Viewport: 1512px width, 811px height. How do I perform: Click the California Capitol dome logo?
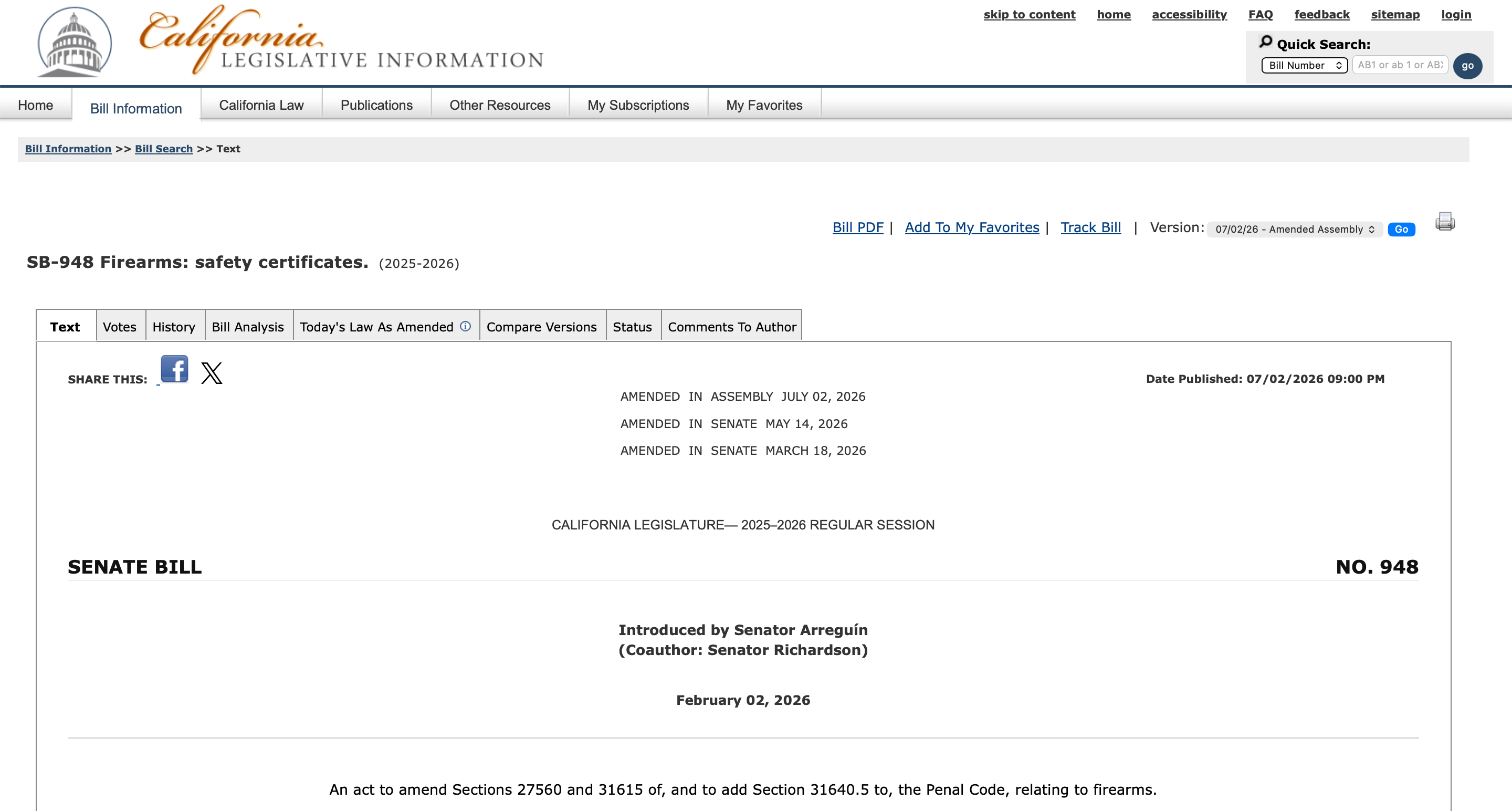[x=75, y=41]
